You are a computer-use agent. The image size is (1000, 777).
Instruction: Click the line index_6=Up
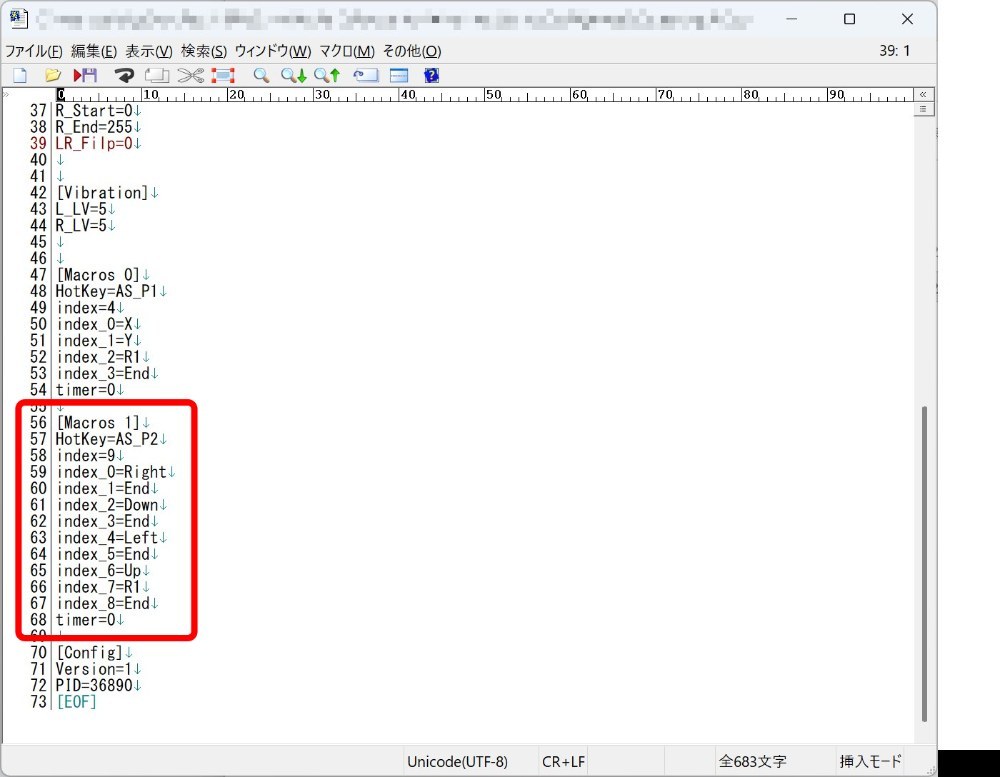coord(98,571)
